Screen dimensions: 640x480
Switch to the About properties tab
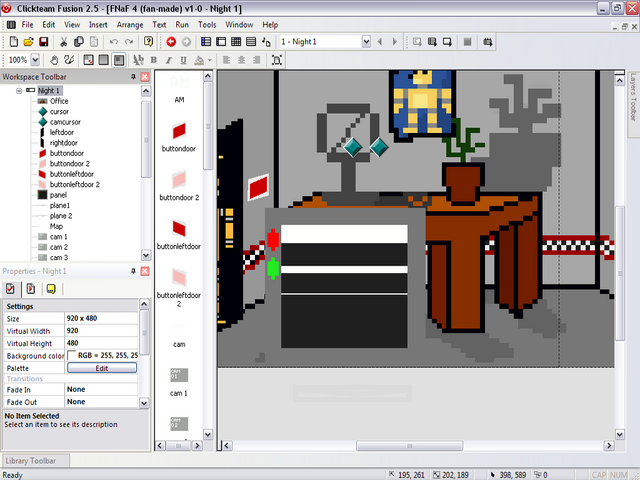51,289
